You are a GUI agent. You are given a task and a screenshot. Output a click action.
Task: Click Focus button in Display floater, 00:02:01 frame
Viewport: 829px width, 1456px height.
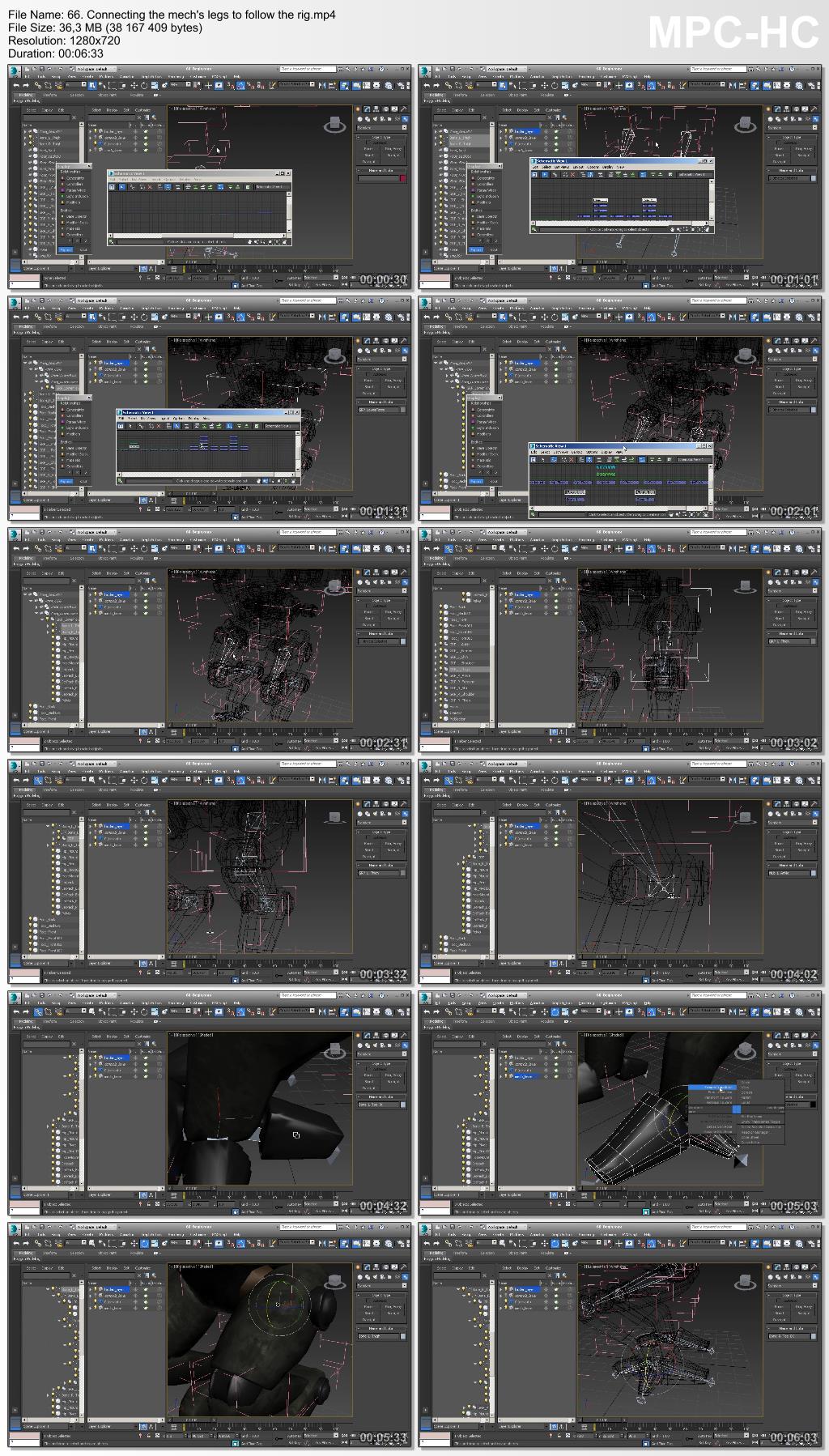pos(494,482)
